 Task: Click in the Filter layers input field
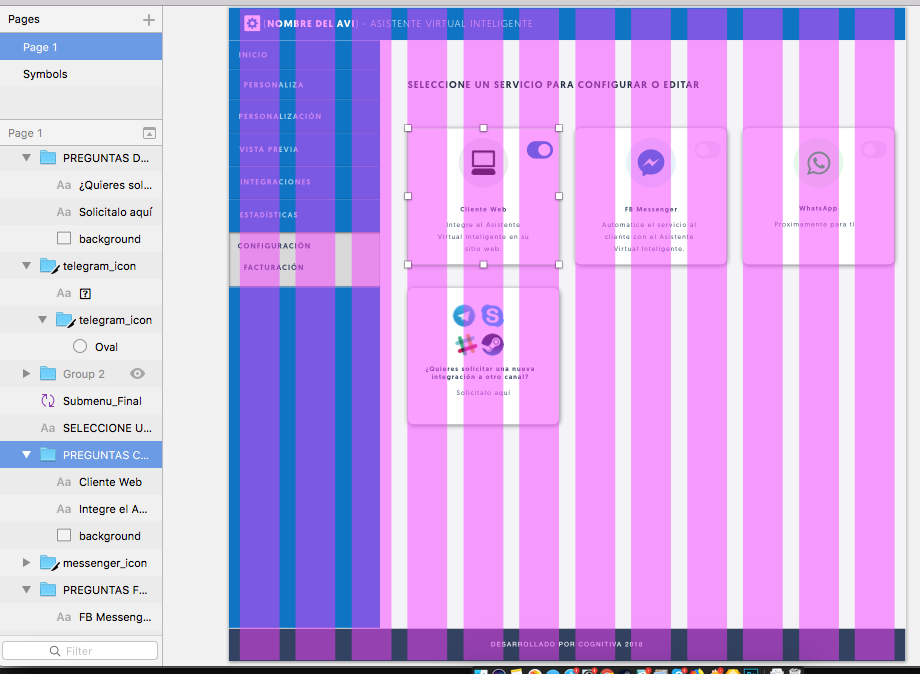(x=80, y=651)
